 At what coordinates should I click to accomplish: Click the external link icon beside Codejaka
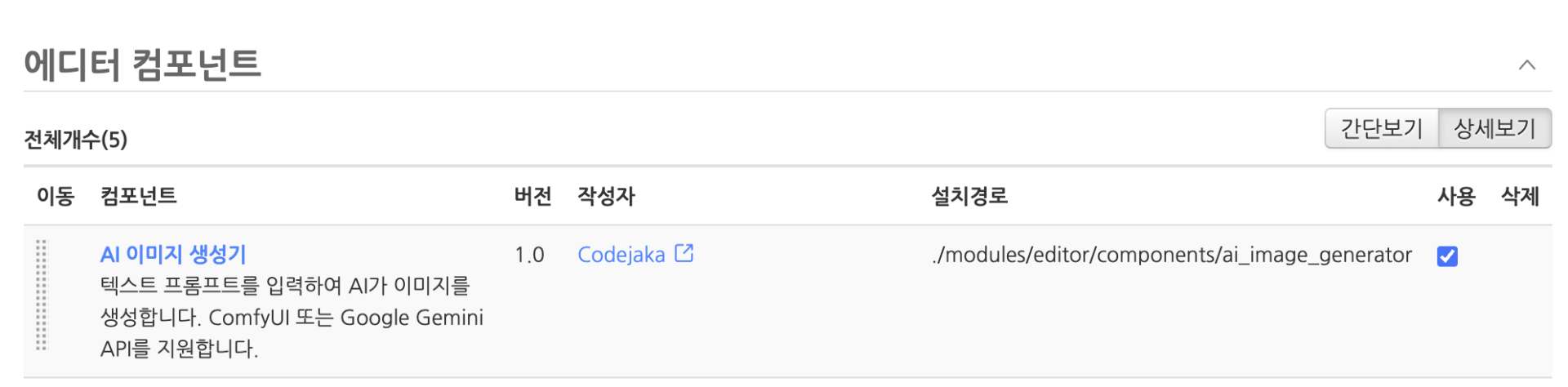point(684,254)
